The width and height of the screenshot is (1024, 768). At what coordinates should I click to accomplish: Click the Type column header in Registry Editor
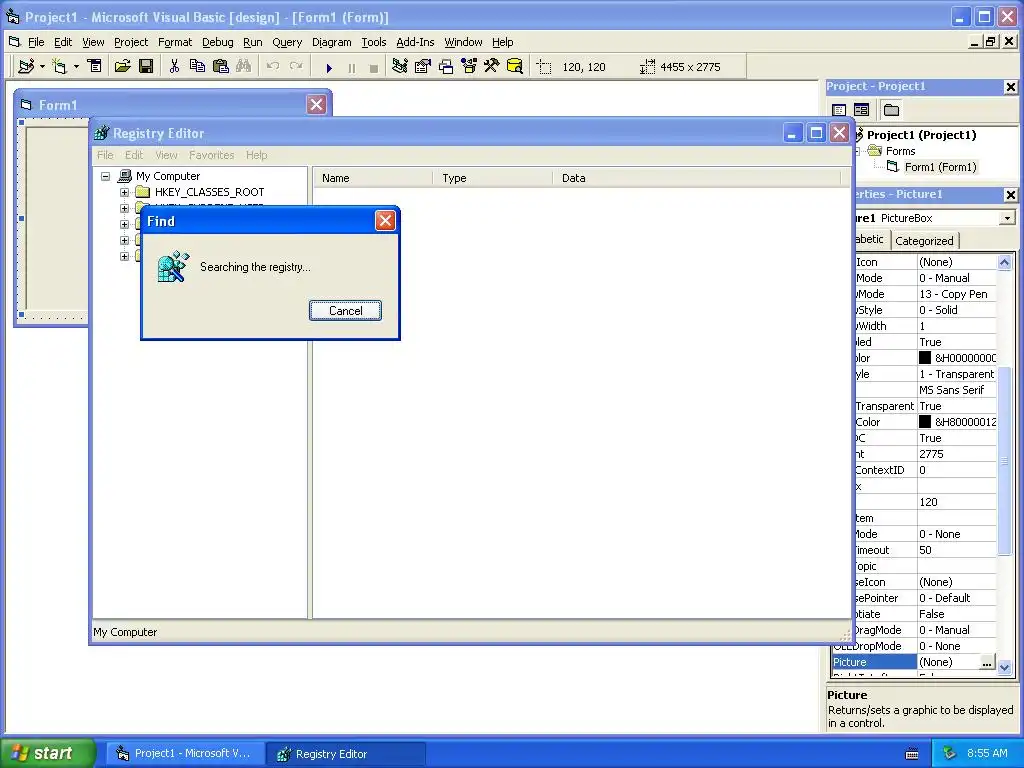point(492,178)
